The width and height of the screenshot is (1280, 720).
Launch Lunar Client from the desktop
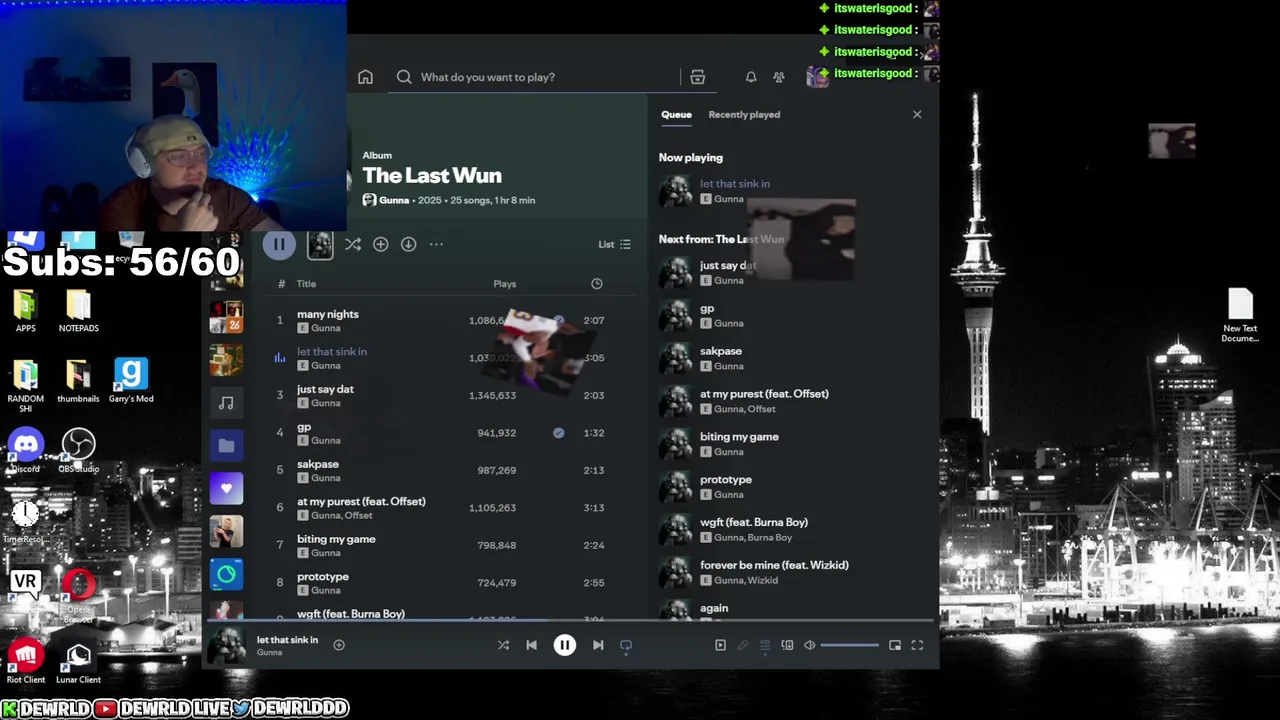pyautogui.click(x=78, y=662)
